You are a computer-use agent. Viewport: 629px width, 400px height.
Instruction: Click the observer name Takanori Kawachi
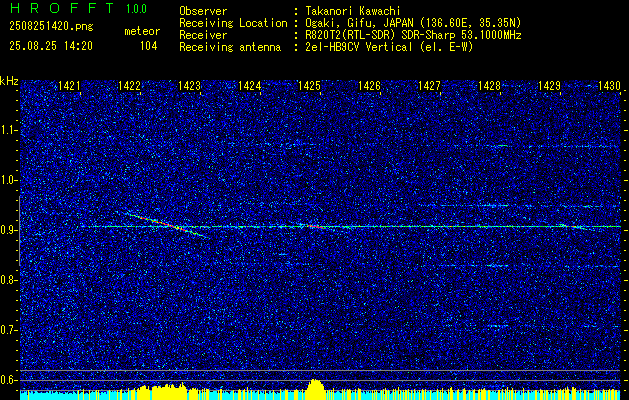[x=353, y=11]
